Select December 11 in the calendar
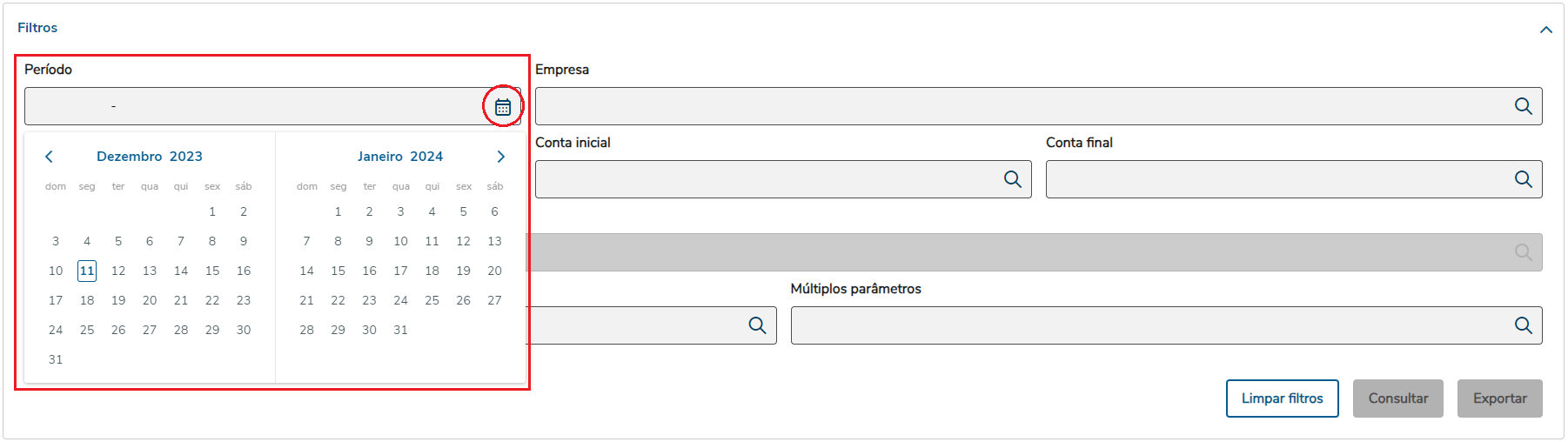This screenshot has width=1568, height=442. pos(87,271)
